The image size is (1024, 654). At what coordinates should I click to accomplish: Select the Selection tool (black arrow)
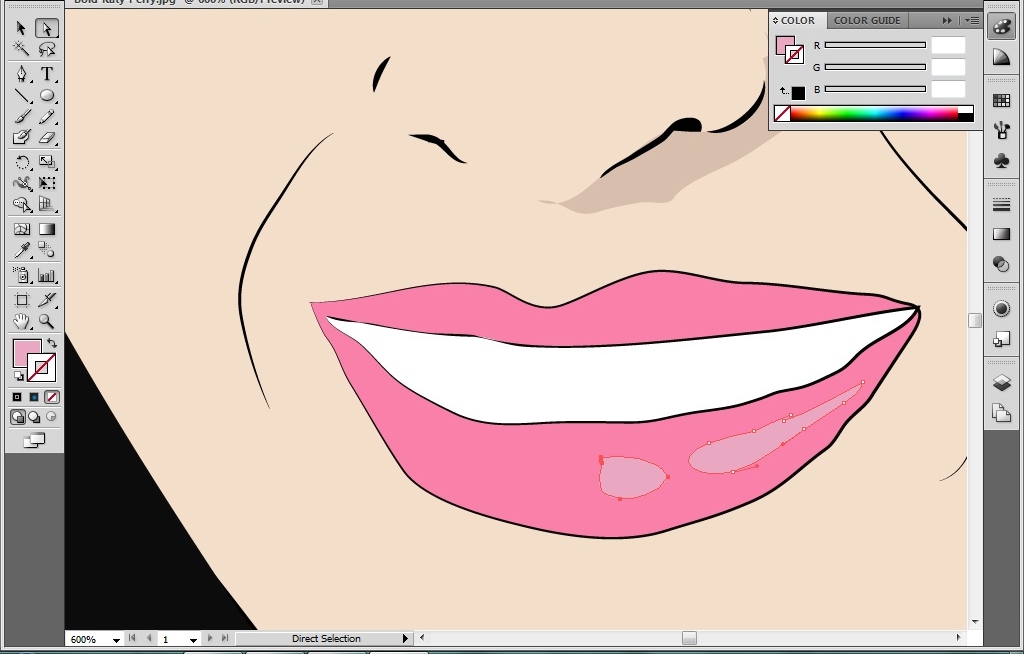click(x=21, y=28)
